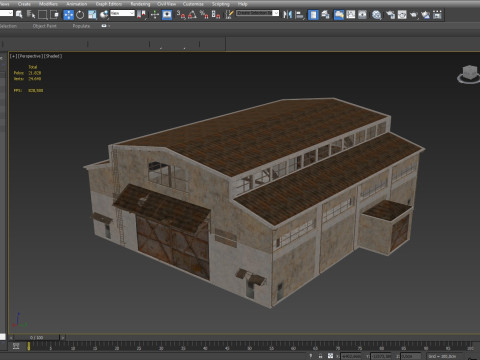Open Autodesk A360 gallery icon
480x360 pixels.
(x=437, y=15)
